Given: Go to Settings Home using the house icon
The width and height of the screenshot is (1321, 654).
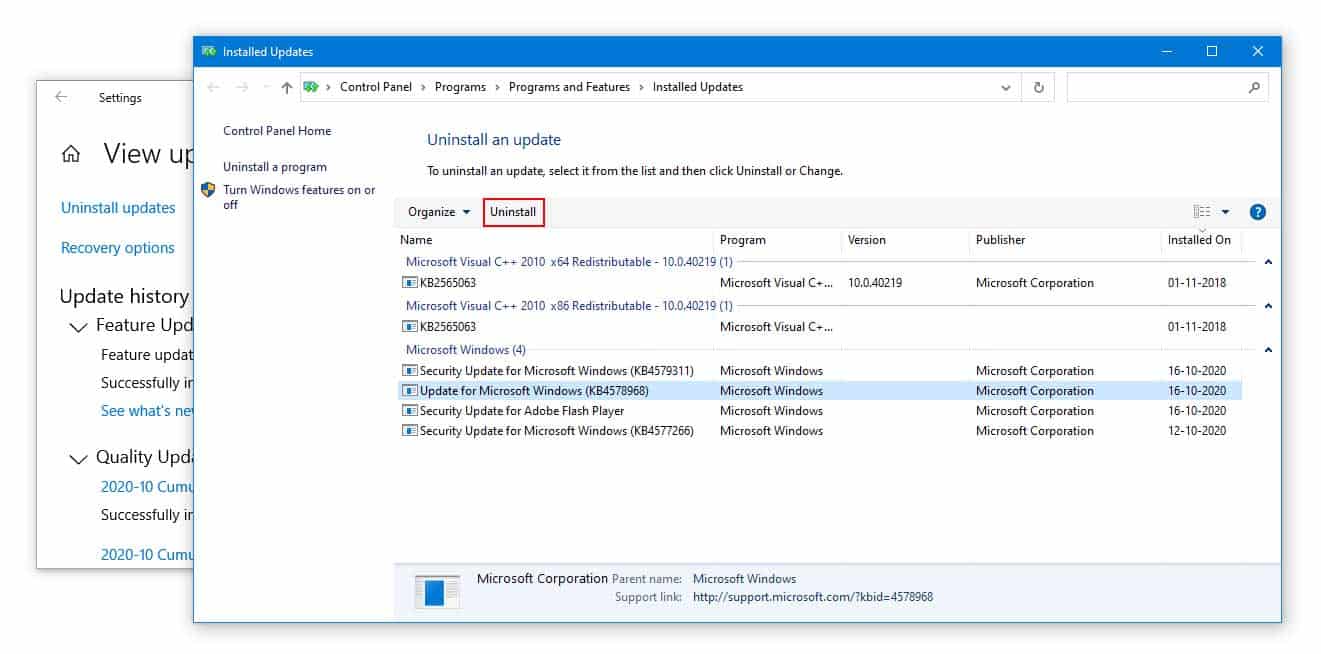Looking at the screenshot, I should click(x=71, y=154).
